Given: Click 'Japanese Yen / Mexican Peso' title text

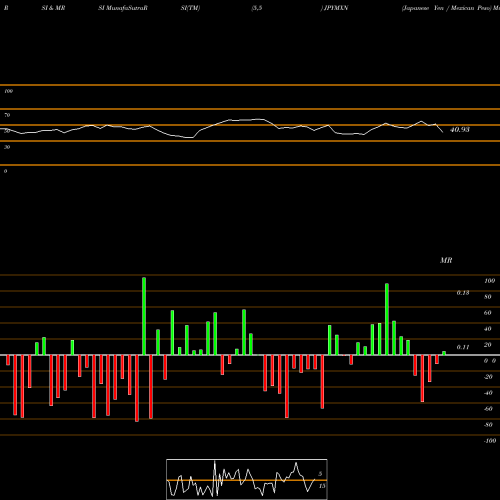Looking at the screenshot, I should (447, 8).
